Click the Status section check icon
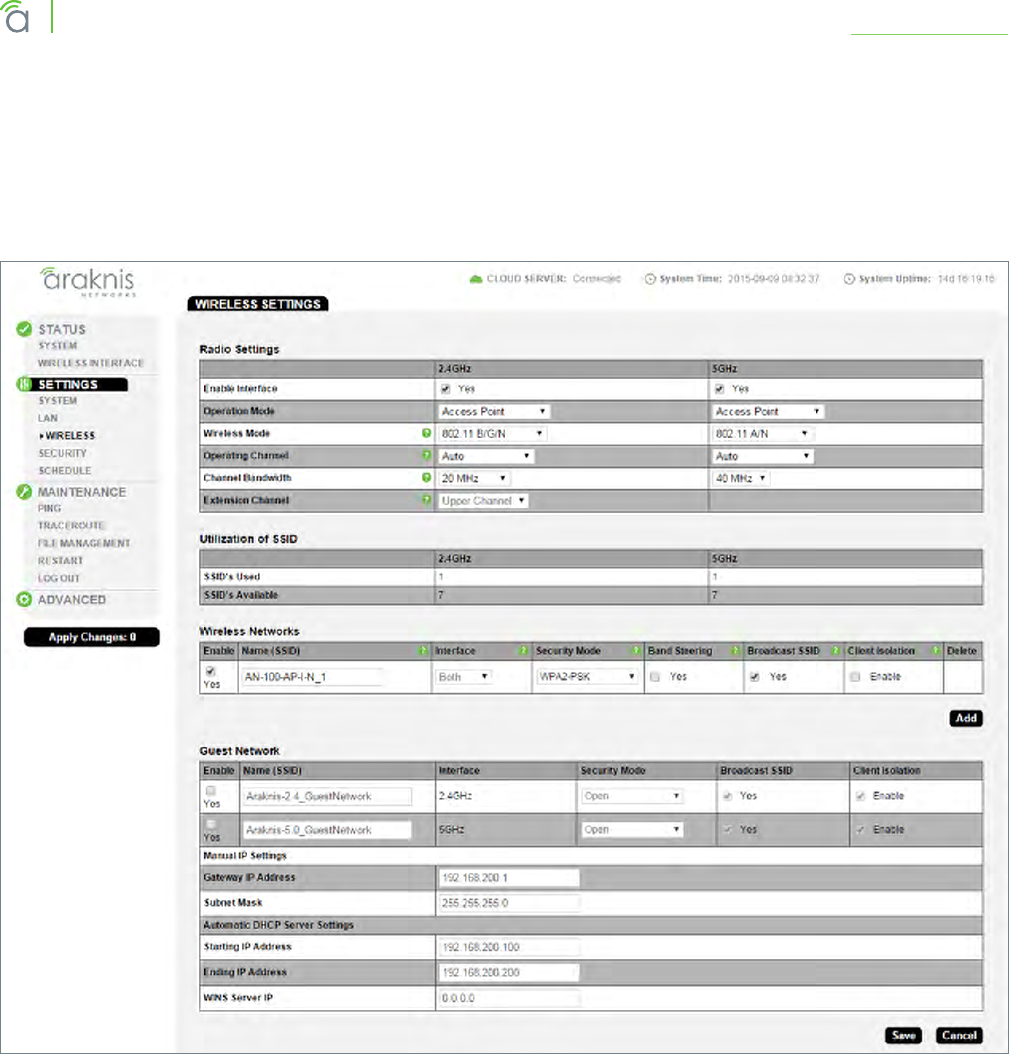The image size is (1009, 1054). [x=24, y=329]
